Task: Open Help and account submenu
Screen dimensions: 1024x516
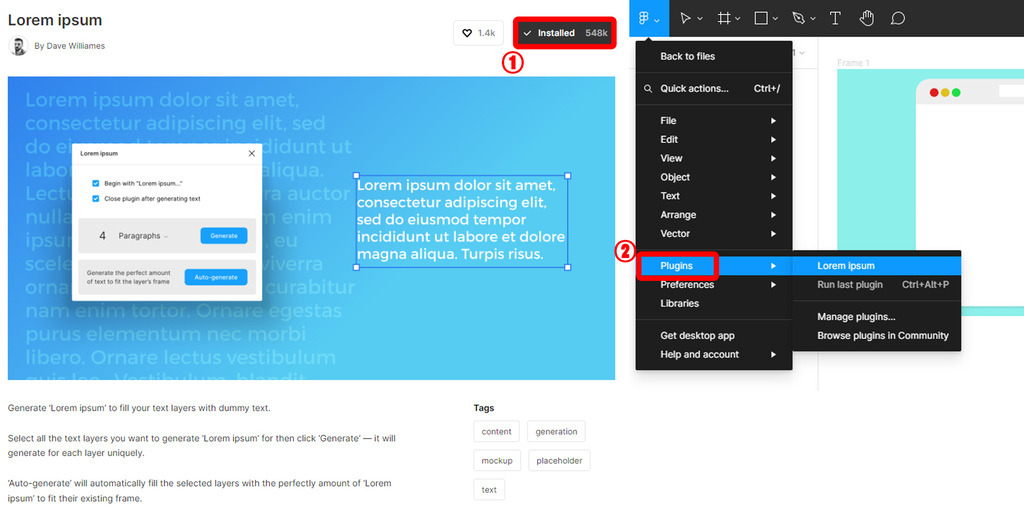Action: pyautogui.click(x=714, y=355)
